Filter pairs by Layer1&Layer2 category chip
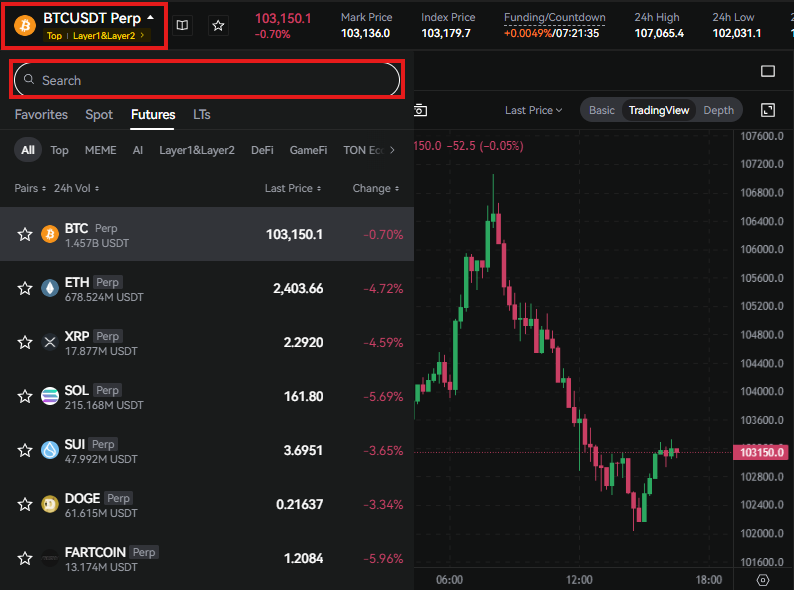Viewport: 794px width, 590px height. (196, 150)
